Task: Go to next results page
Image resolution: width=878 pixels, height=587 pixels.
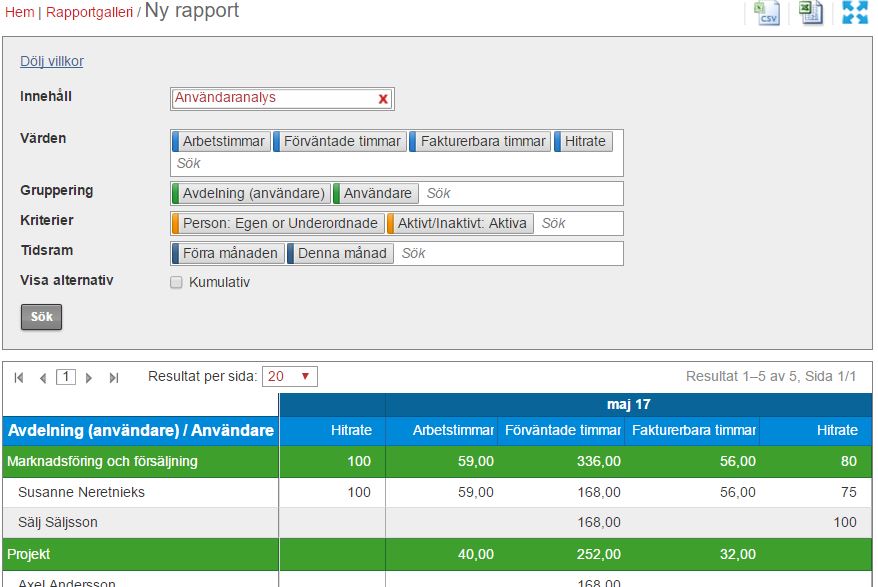Action: tap(88, 378)
